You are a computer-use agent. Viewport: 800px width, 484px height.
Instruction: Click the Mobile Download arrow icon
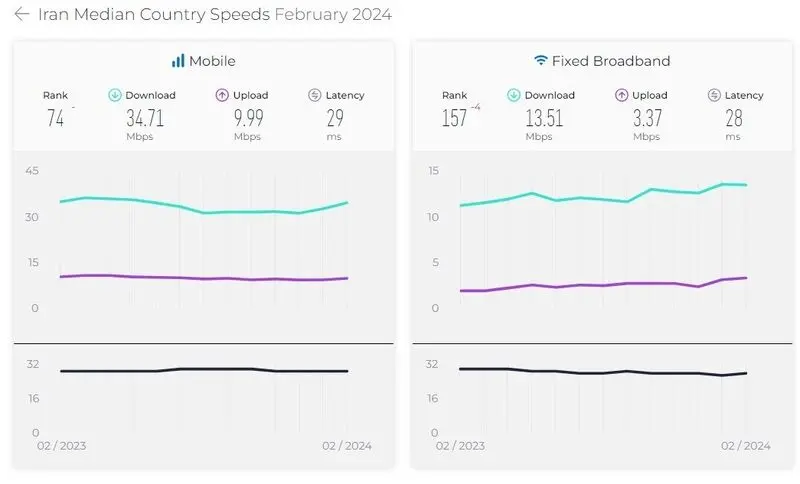pyautogui.click(x=115, y=95)
